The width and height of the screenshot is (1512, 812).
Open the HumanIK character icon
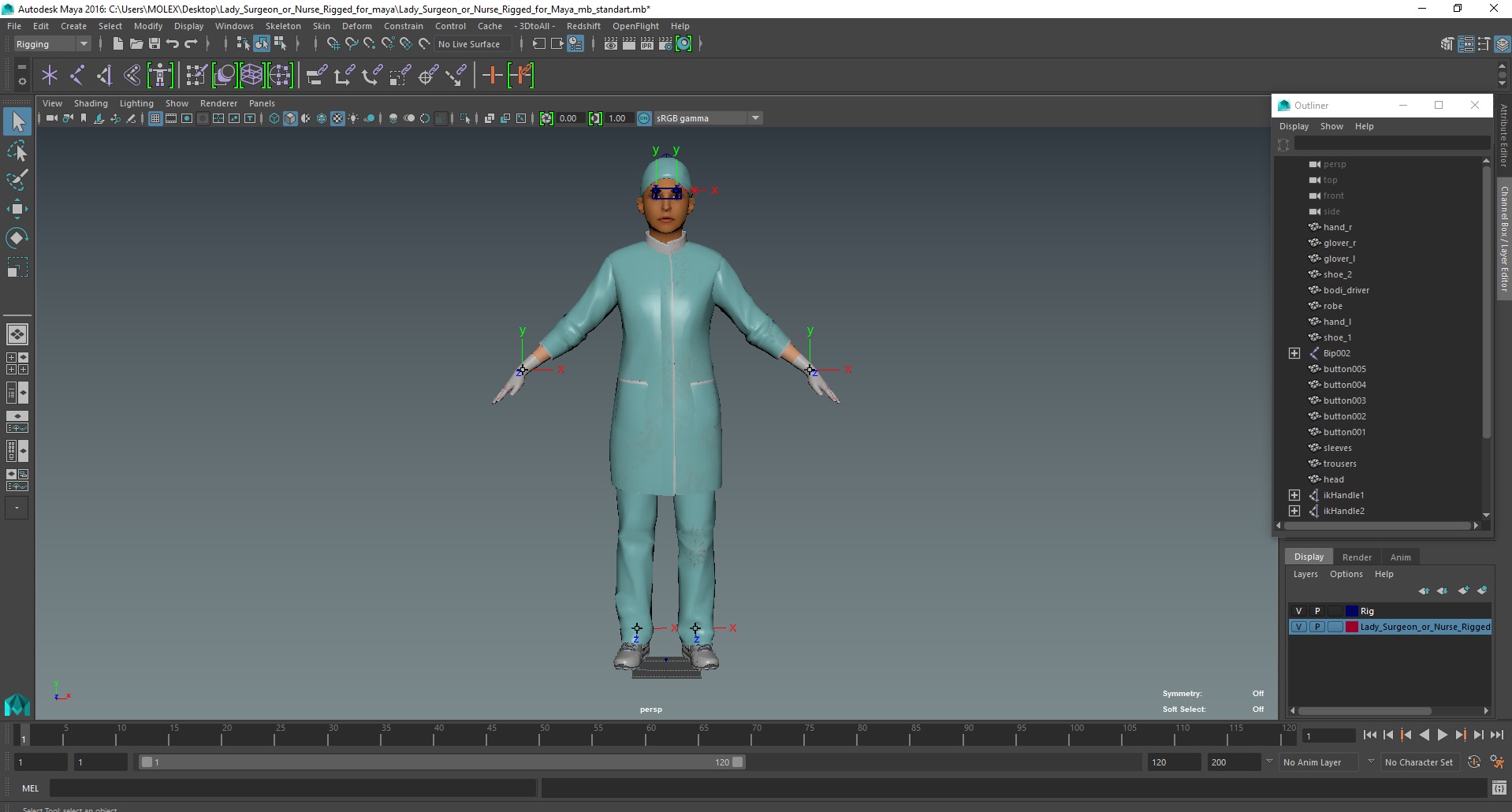160,76
